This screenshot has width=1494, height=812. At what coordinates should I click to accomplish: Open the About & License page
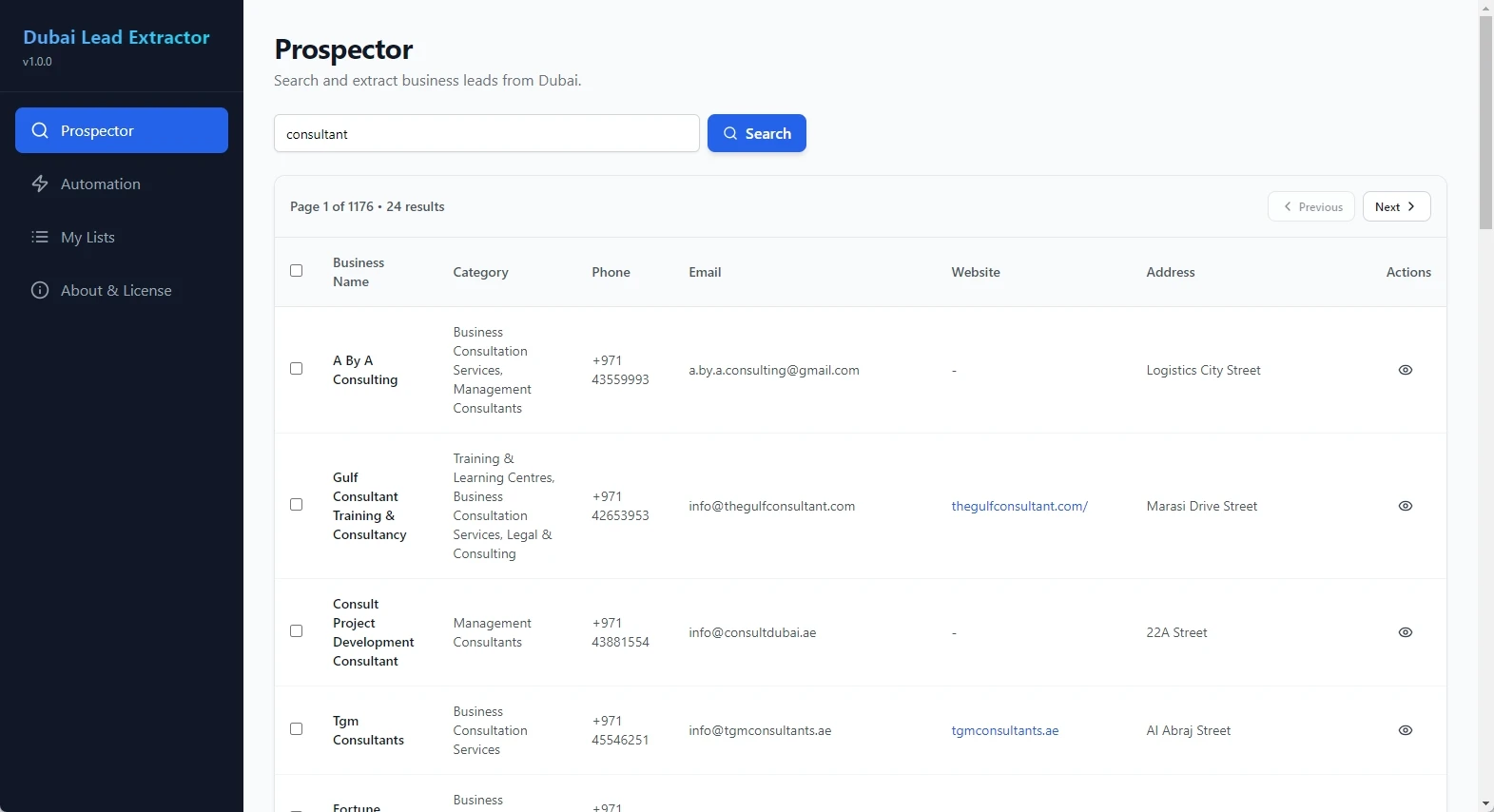[122, 290]
